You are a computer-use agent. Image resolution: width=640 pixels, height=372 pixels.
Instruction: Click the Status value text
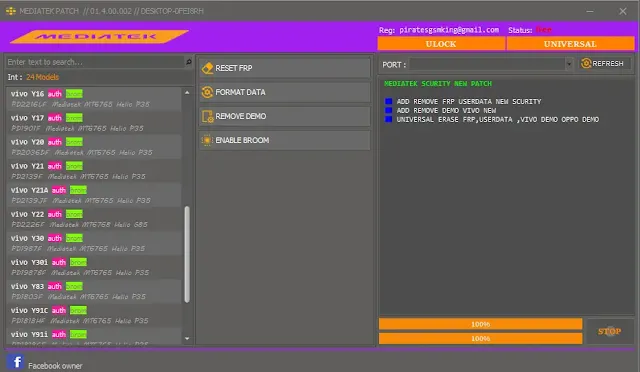[x=544, y=30]
